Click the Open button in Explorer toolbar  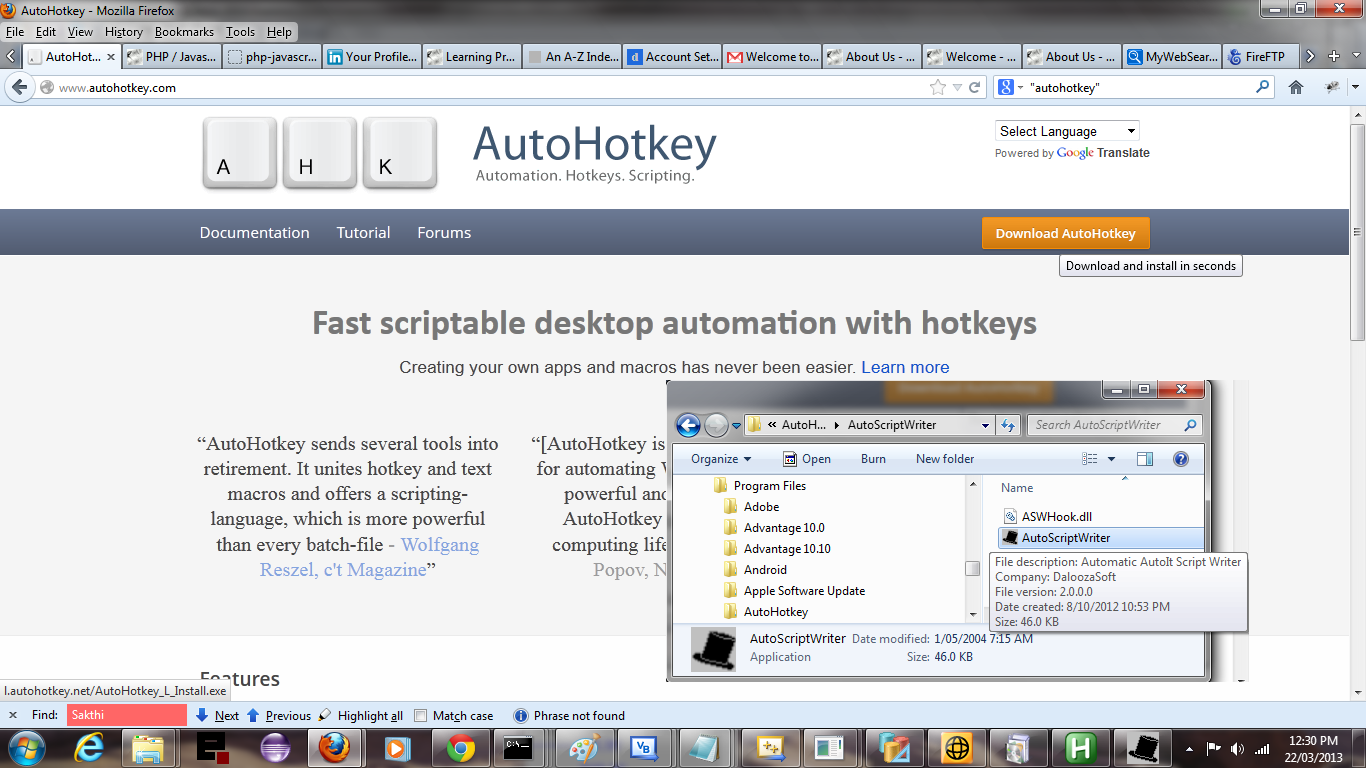(x=807, y=459)
